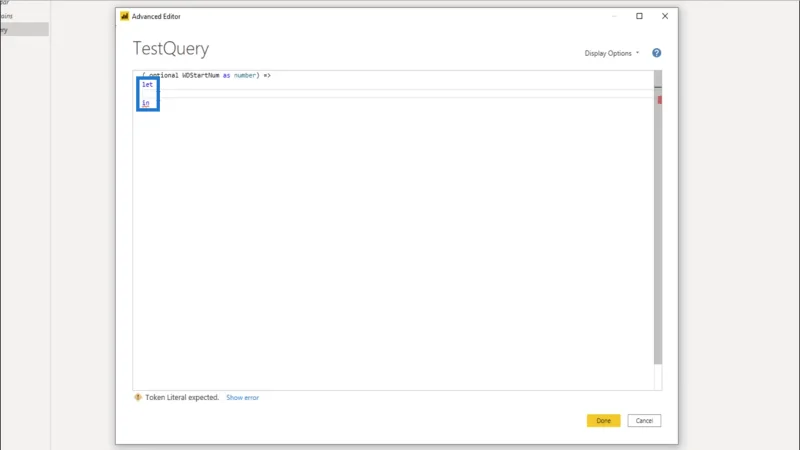800x450 pixels.
Task: Click the warning icon beside error message
Action: click(x=138, y=397)
